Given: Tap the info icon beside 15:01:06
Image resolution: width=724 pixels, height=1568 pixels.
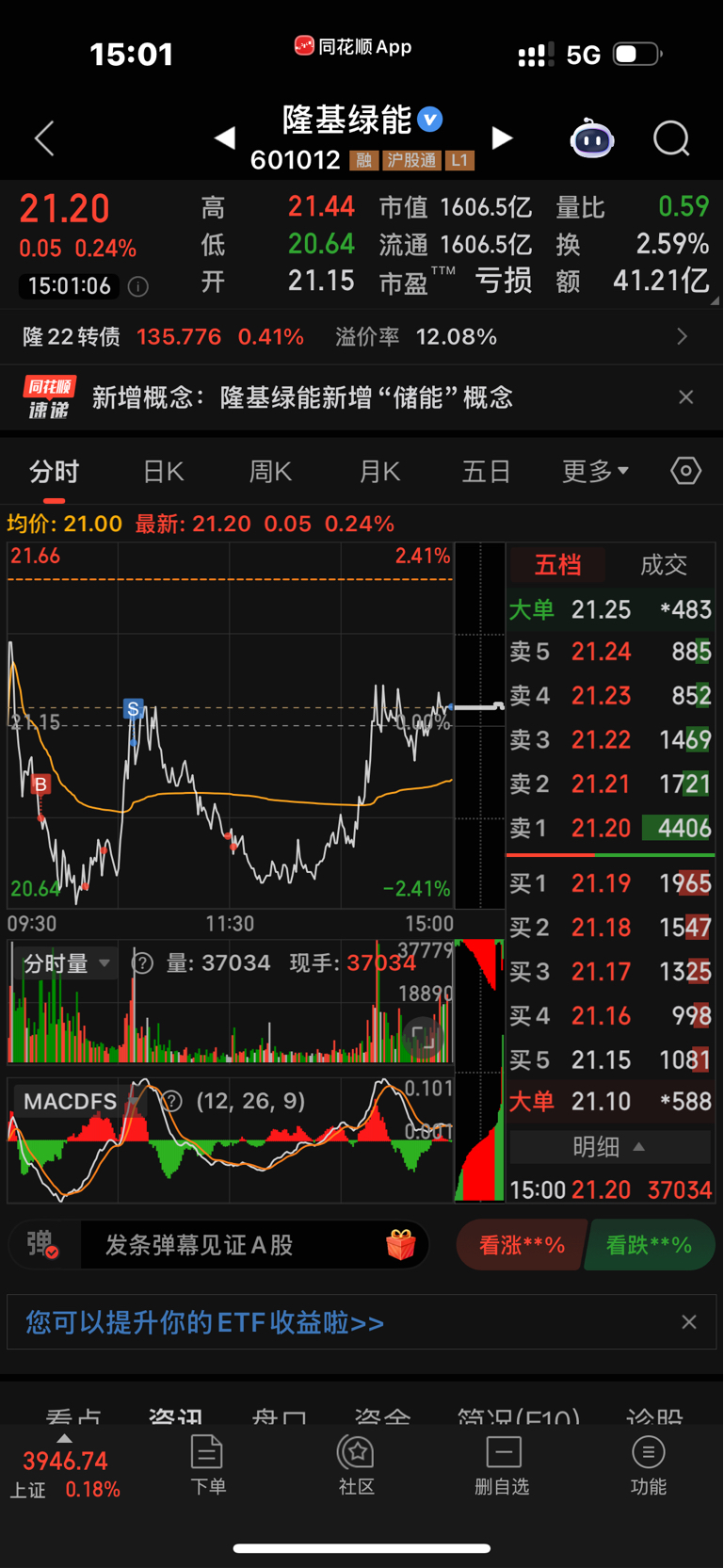Looking at the screenshot, I should [138, 286].
